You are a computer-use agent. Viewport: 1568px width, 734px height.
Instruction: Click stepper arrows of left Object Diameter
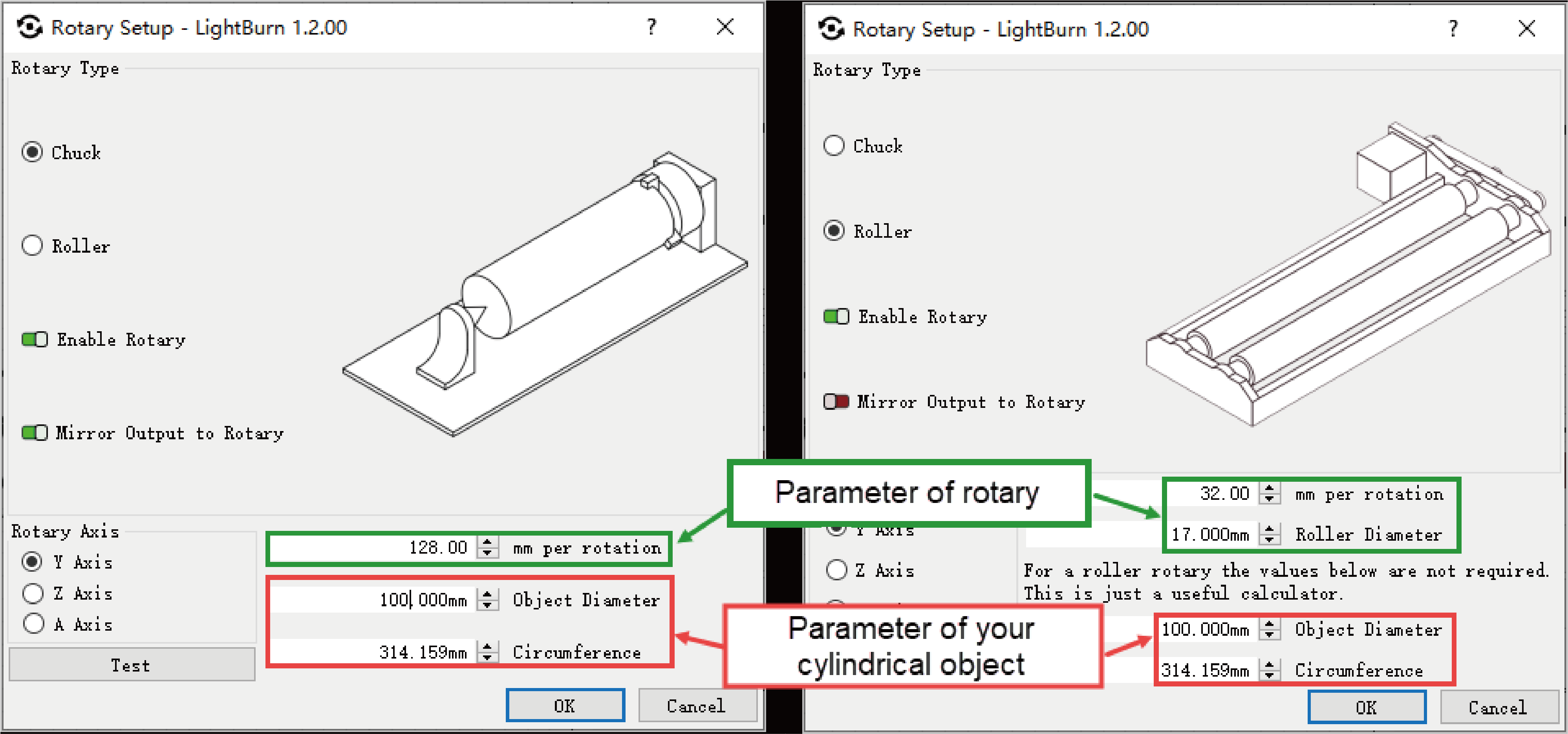point(488,599)
